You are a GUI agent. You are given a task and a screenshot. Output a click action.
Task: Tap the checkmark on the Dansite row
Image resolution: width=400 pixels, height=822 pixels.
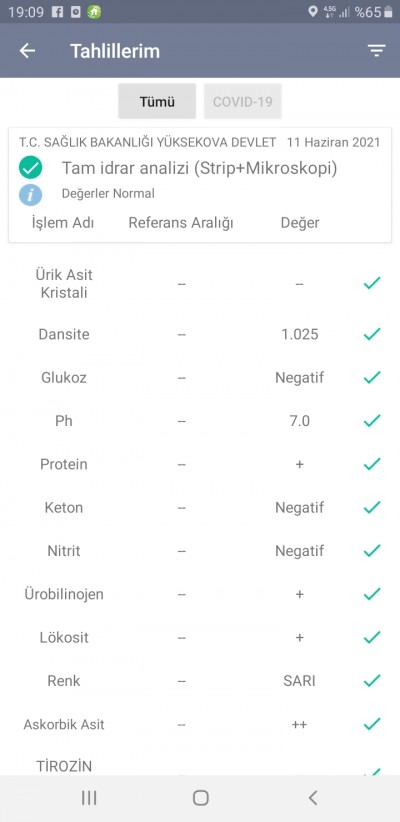(x=372, y=334)
